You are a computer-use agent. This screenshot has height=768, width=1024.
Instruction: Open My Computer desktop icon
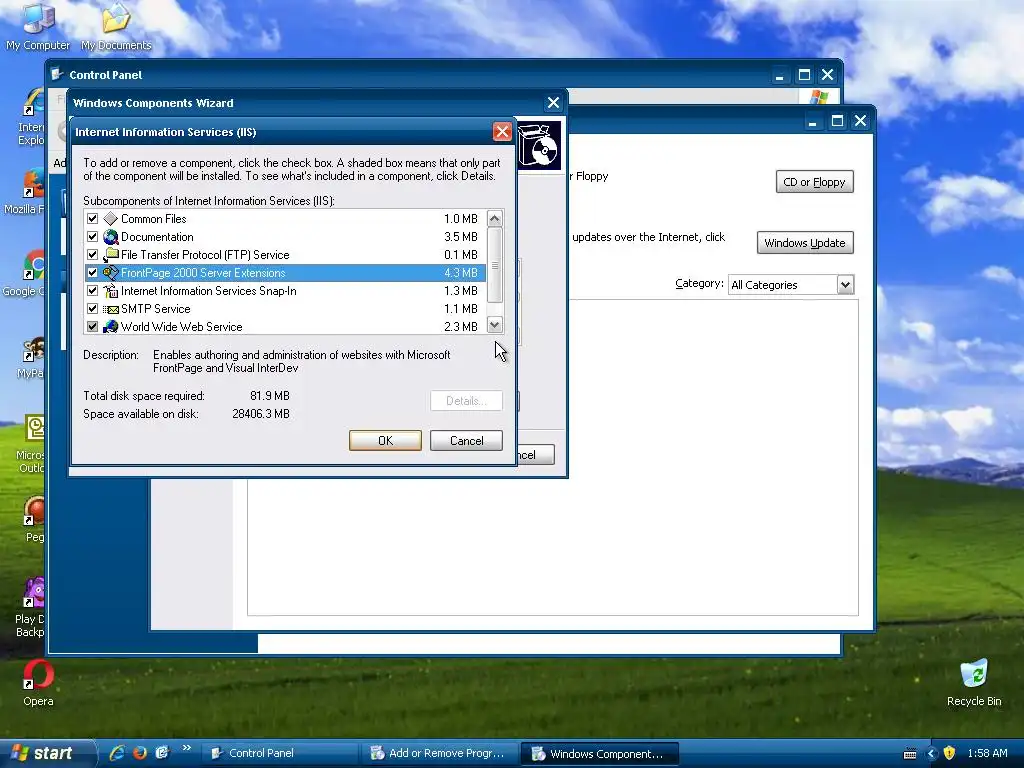(38, 26)
